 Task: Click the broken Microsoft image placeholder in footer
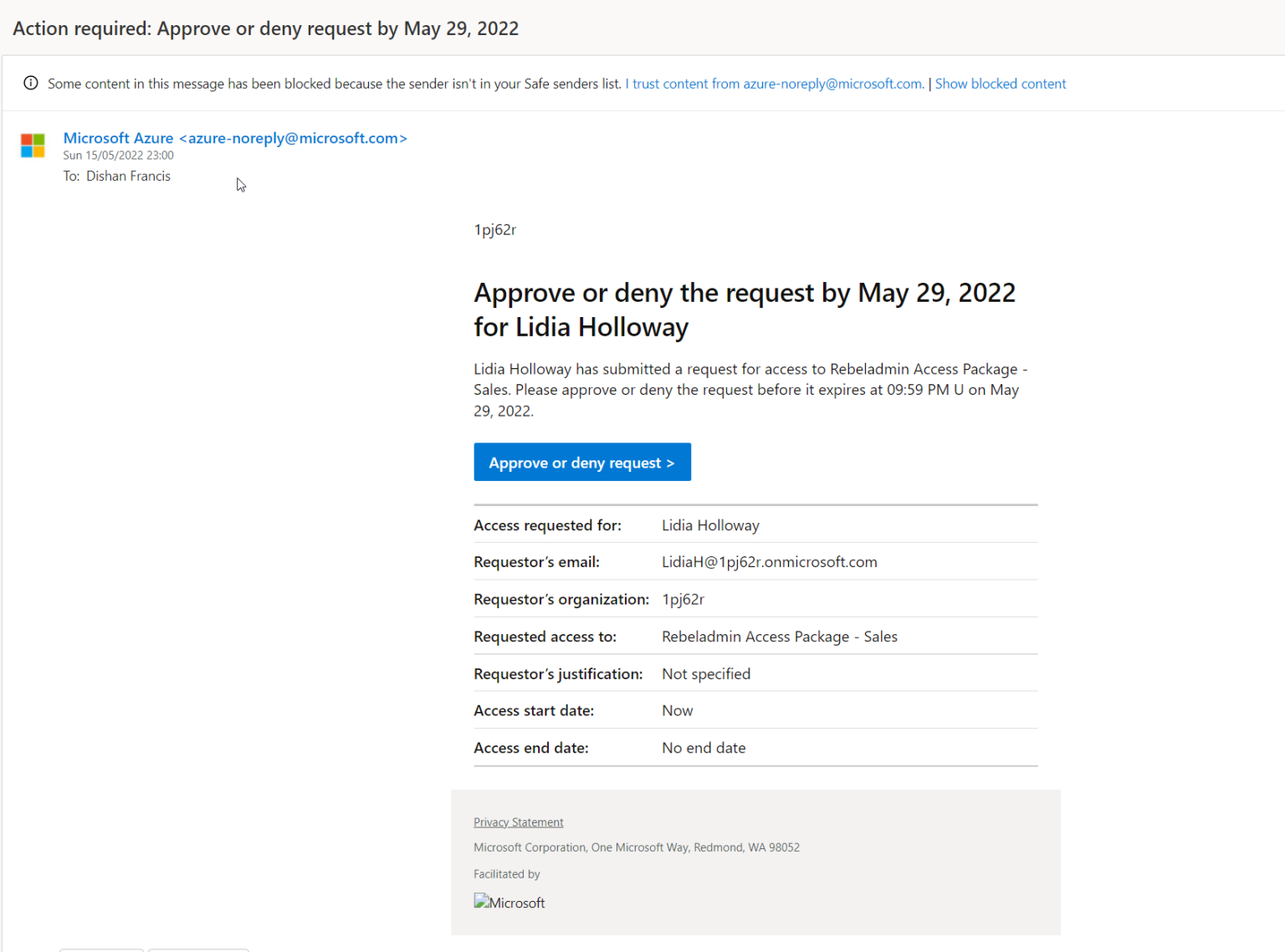pyautogui.click(x=509, y=902)
